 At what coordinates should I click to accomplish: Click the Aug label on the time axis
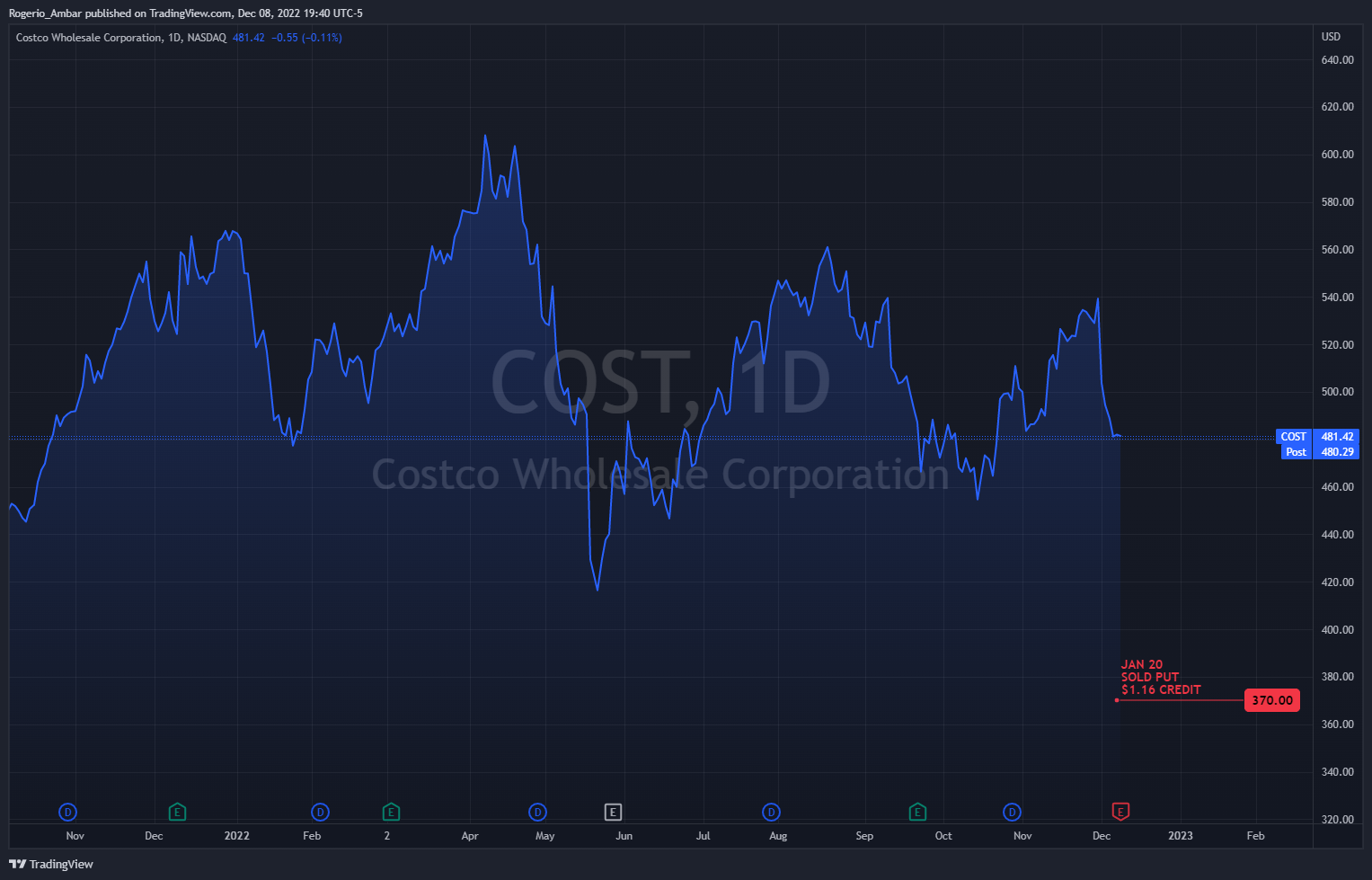tap(778, 836)
